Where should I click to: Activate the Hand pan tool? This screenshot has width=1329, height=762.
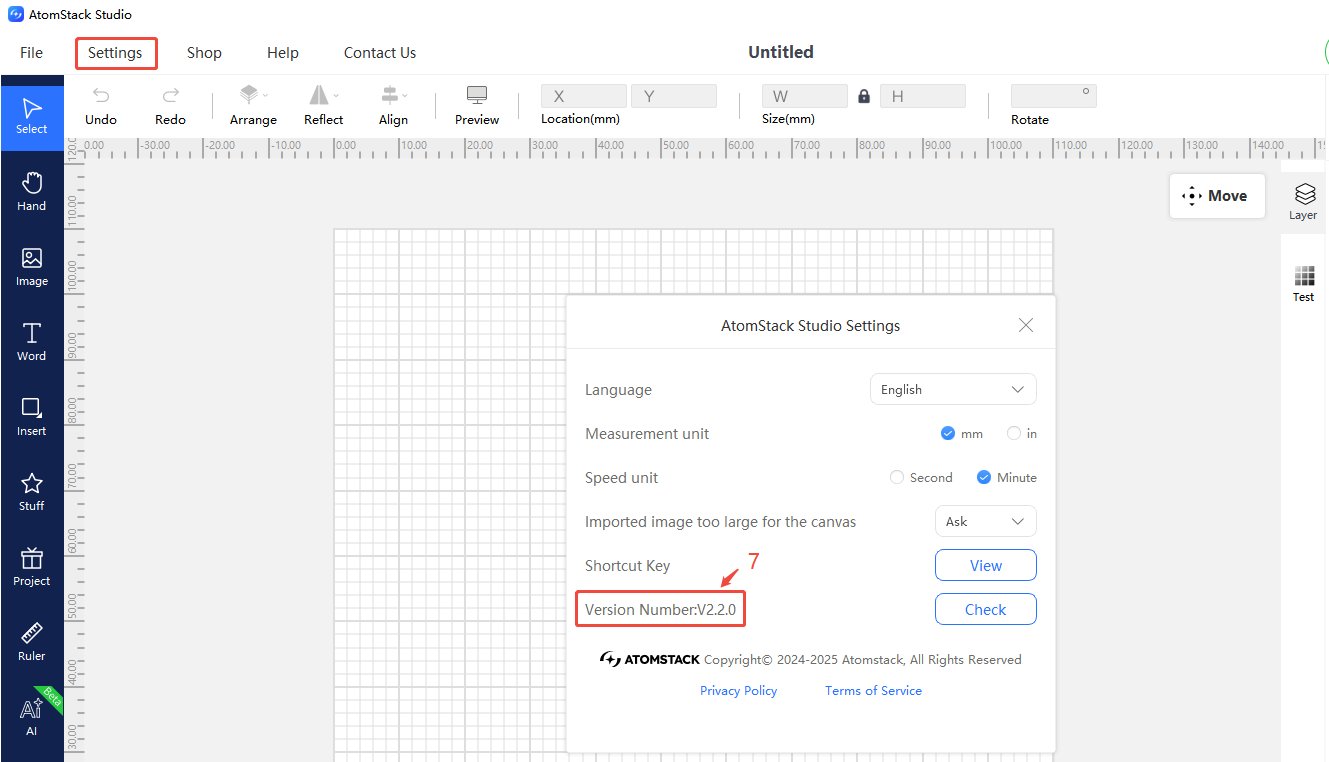(32, 191)
